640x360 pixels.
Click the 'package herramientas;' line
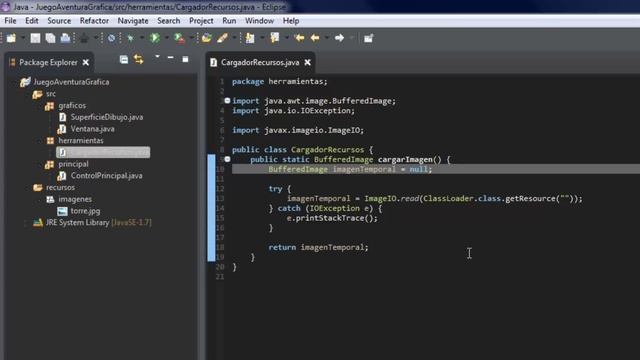[x=280, y=82]
